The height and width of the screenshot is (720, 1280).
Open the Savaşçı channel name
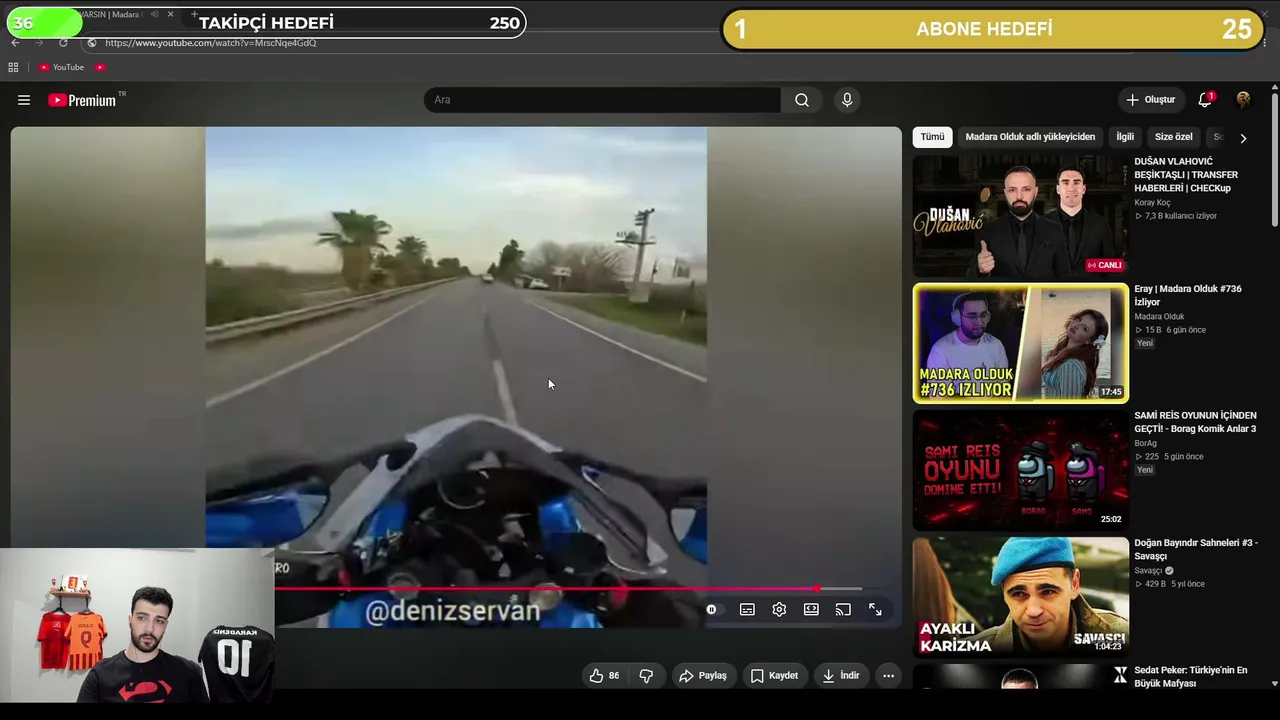1149,571
